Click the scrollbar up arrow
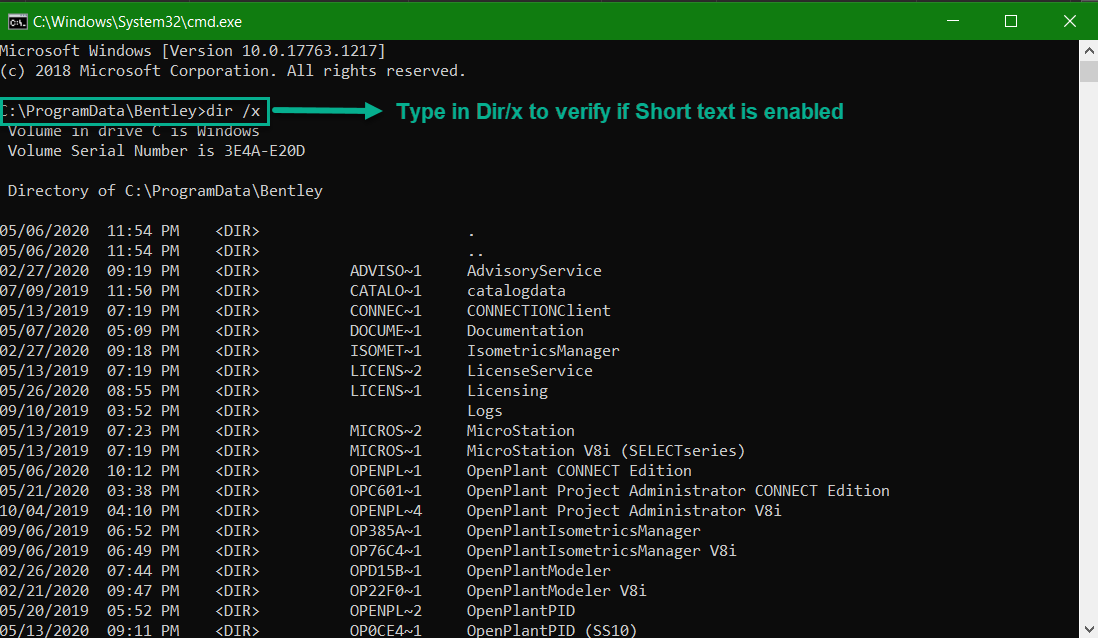Screen dimensions: 1098x638 1088,50
